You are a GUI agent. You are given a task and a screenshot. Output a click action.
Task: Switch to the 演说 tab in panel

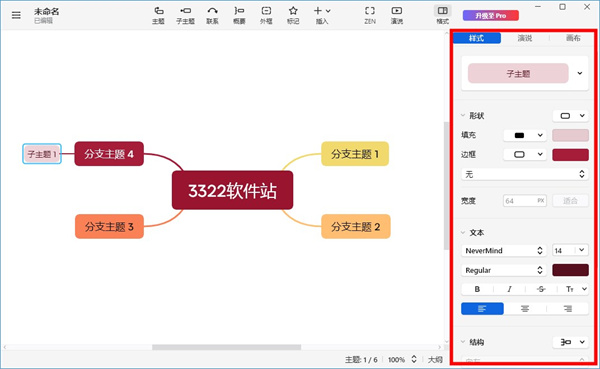pyautogui.click(x=525, y=38)
